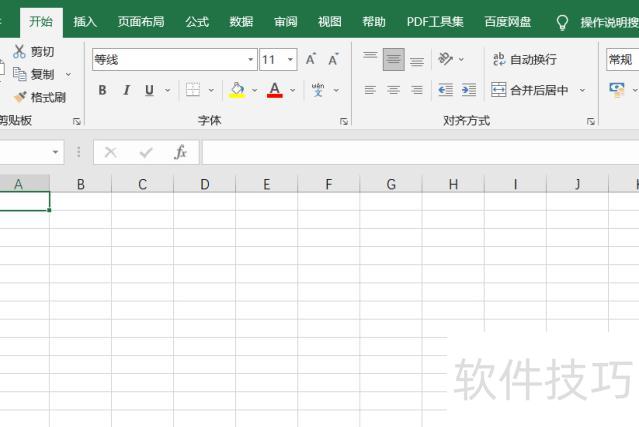The image size is (639, 427).
Task: Switch to the Insert (插入) tab
Action: [x=85, y=22]
